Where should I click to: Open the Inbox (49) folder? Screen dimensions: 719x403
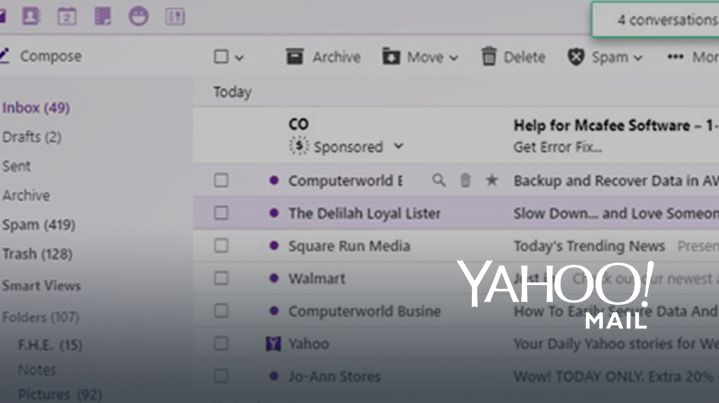point(36,108)
